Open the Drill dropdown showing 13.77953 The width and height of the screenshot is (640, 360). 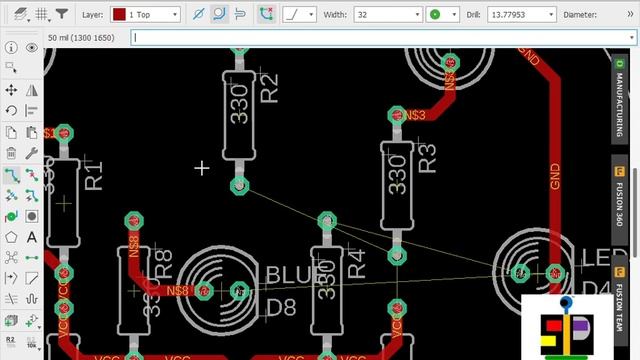[x=522, y=15]
